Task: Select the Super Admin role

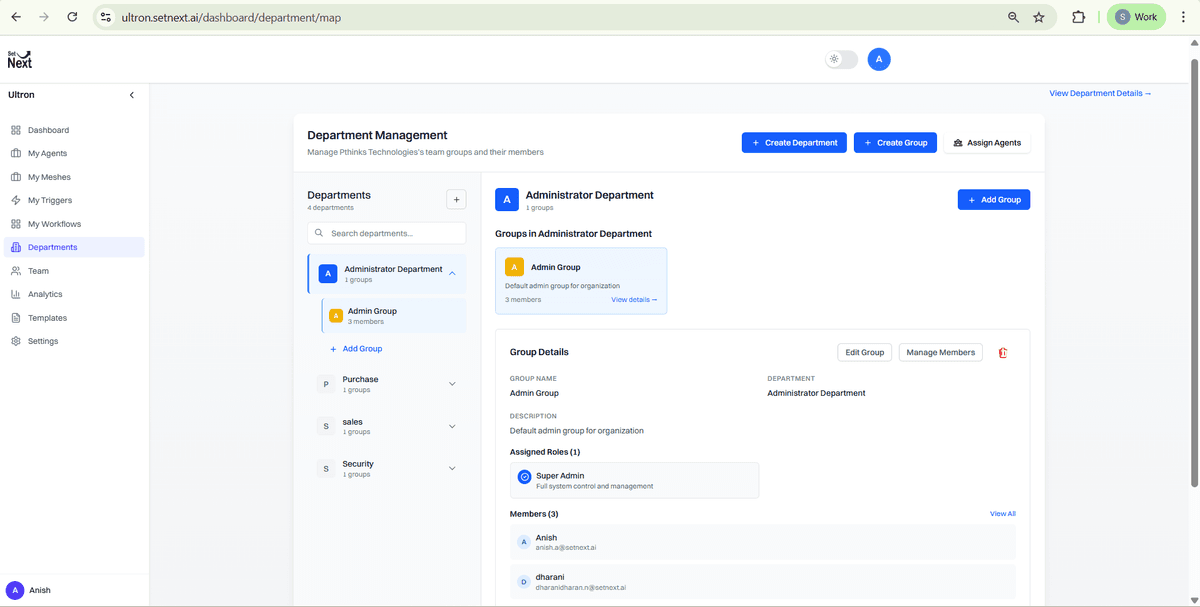Action: click(x=634, y=480)
